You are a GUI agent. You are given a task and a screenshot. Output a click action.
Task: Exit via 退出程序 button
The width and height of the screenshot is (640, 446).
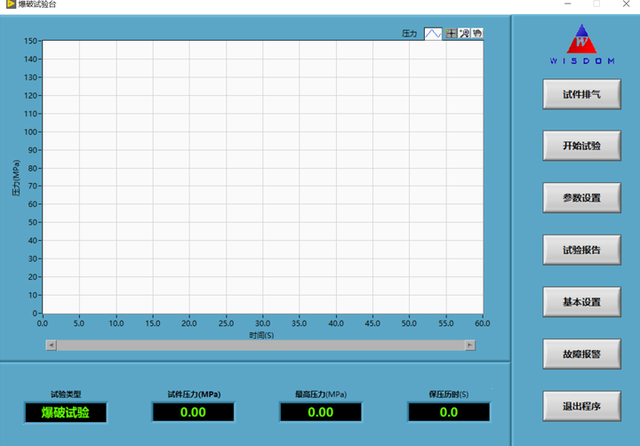tap(581, 406)
